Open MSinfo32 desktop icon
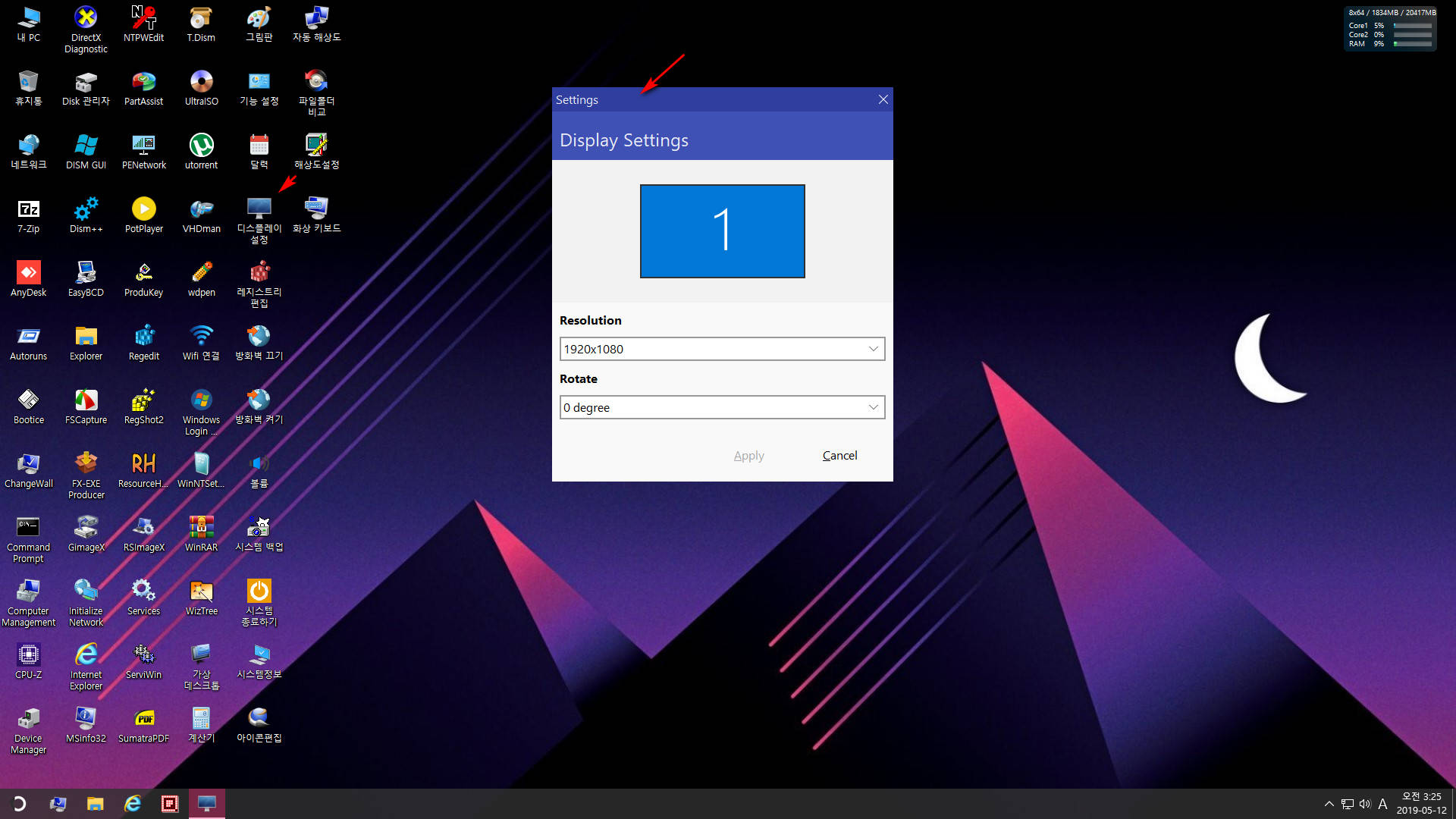1456x819 pixels. point(86,724)
